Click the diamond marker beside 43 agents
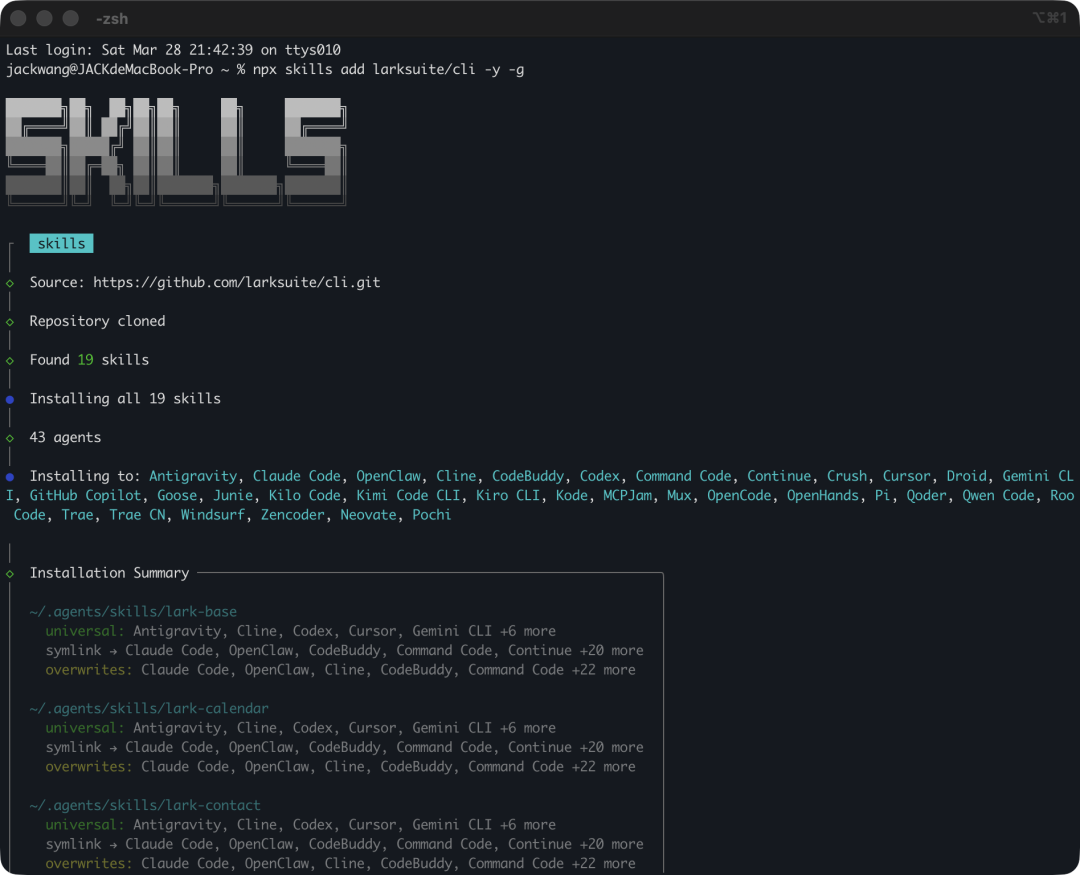Image resolution: width=1080 pixels, height=875 pixels. point(10,438)
